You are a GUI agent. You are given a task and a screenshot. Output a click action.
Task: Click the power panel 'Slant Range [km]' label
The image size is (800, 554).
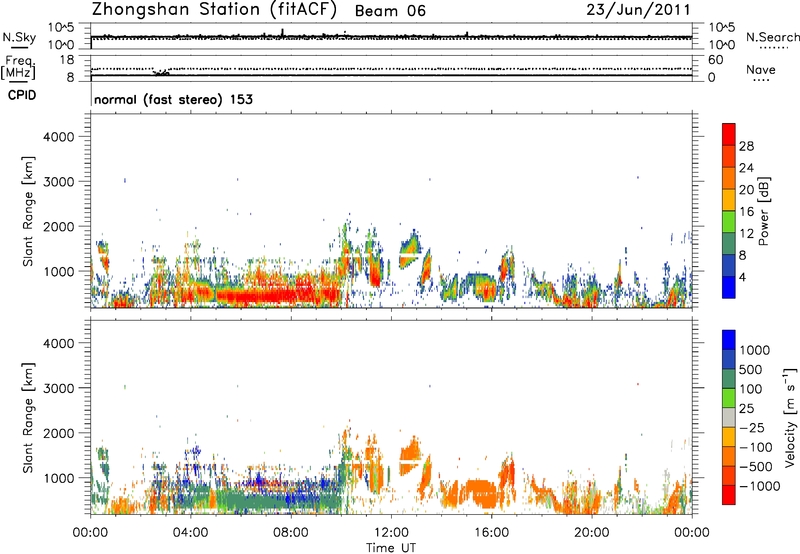coord(28,211)
